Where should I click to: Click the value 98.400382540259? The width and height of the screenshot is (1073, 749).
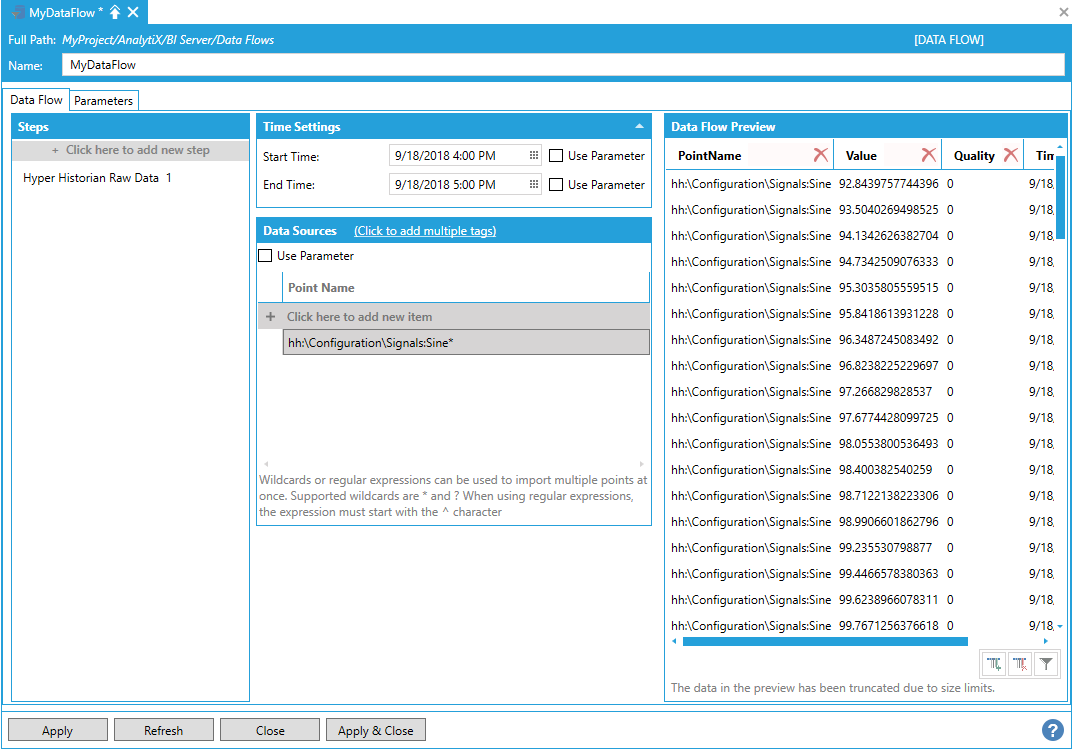tap(885, 469)
